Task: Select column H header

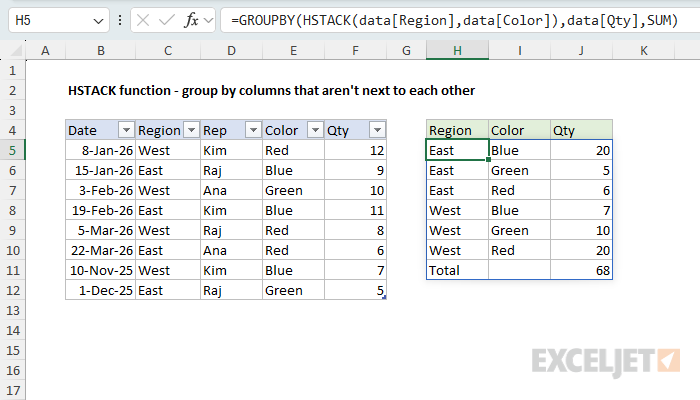Action: pyautogui.click(x=457, y=50)
